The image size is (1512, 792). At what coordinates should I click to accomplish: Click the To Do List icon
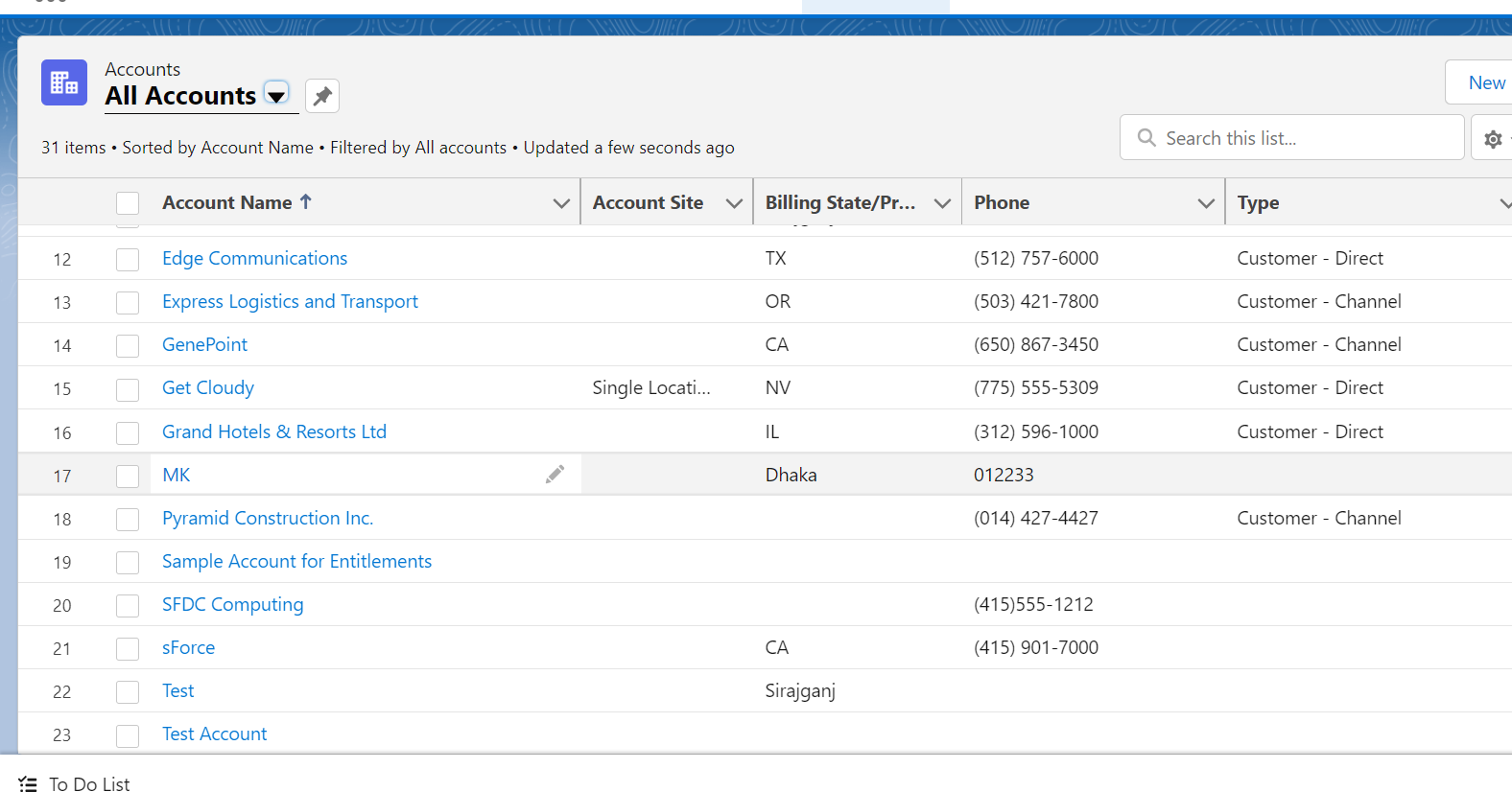28,784
